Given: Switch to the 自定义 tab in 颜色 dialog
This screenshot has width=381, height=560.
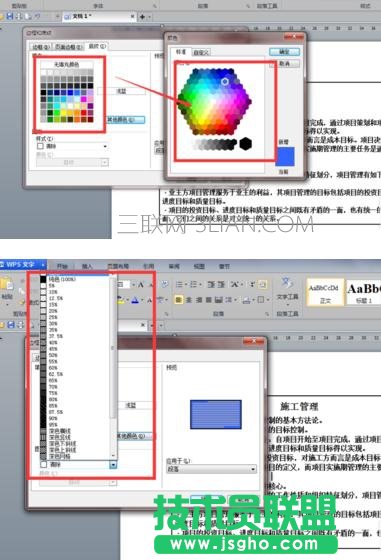Looking at the screenshot, I should pyautogui.click(x=201, y=52).
